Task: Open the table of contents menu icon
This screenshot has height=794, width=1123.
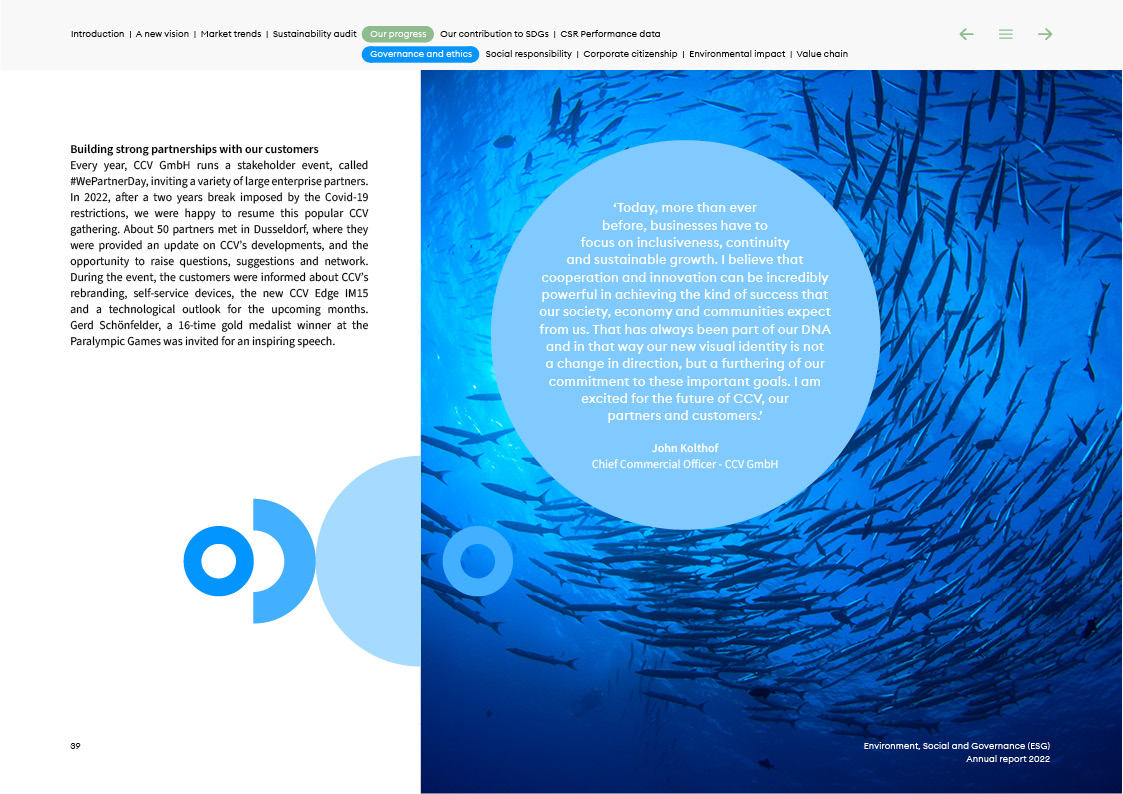Action: pyautogui.click(x=1006, y=34)
